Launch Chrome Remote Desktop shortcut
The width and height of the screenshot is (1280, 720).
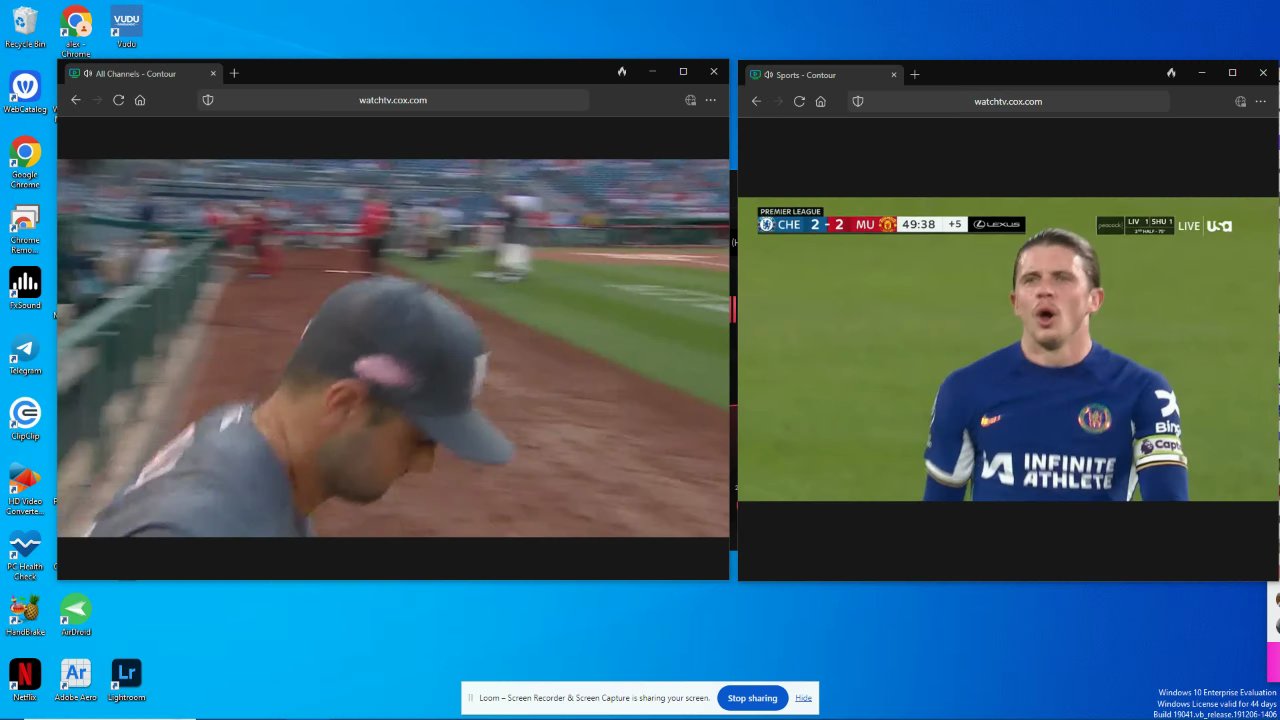click(x=25, y=229)
